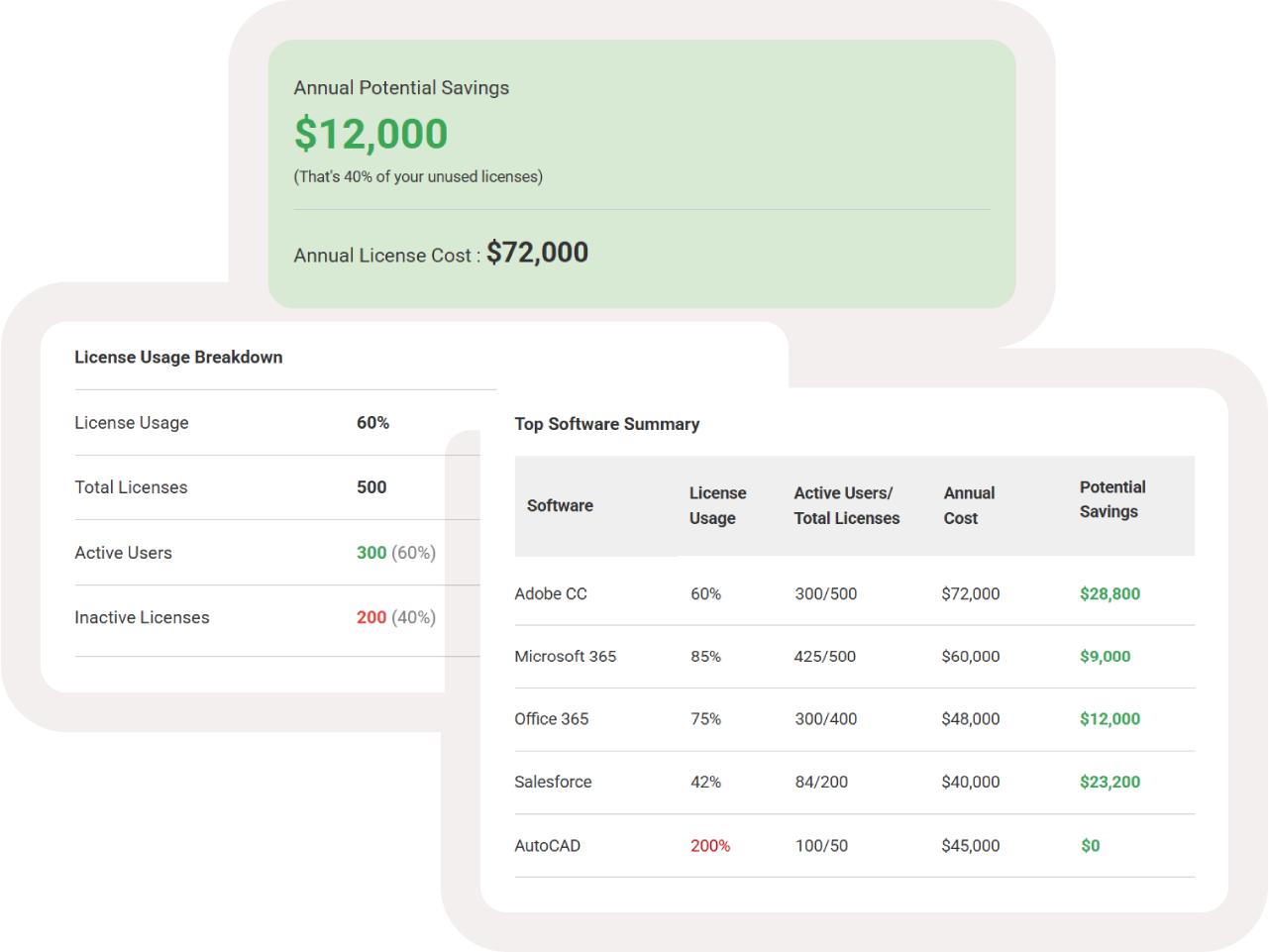Select the Adobe CC software row name

[x=551, y=594]
